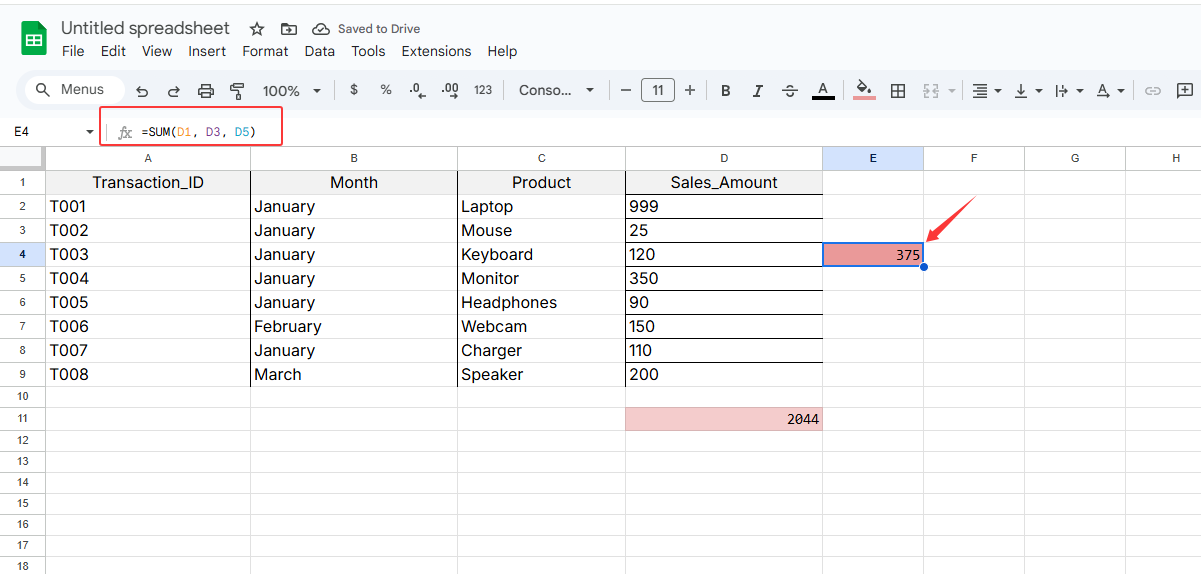Click the undo arrow icon
This screenshot has width=1201, height=574.
142,91
